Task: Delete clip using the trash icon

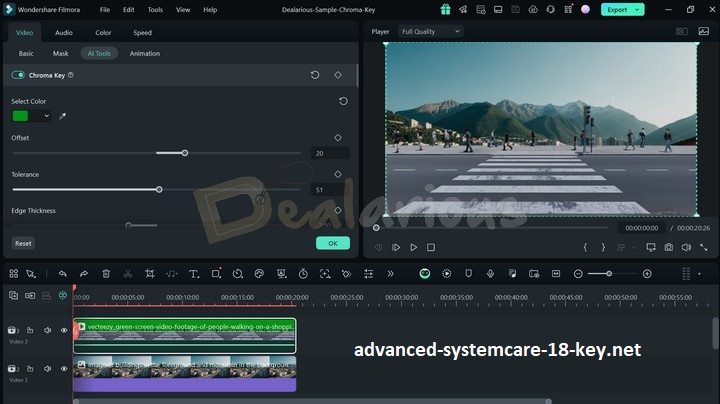Action: tap(106, 273)
